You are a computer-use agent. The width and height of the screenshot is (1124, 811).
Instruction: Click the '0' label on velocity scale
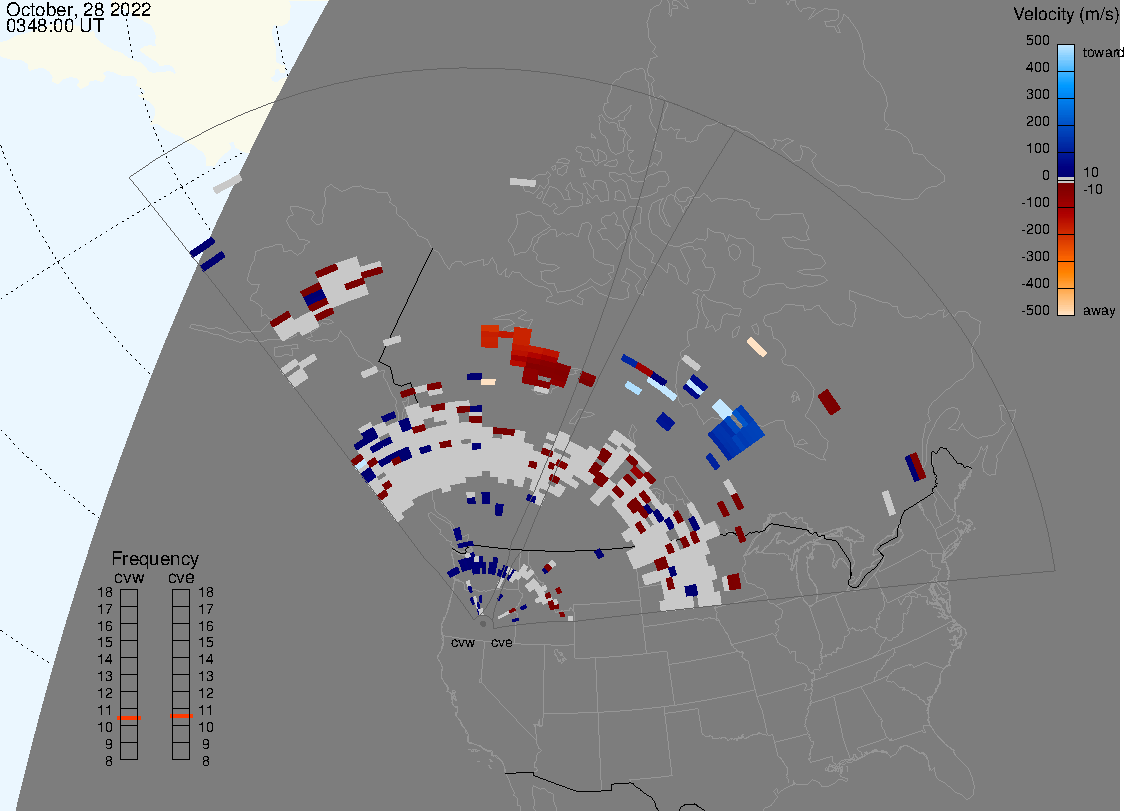point(1046,176)
